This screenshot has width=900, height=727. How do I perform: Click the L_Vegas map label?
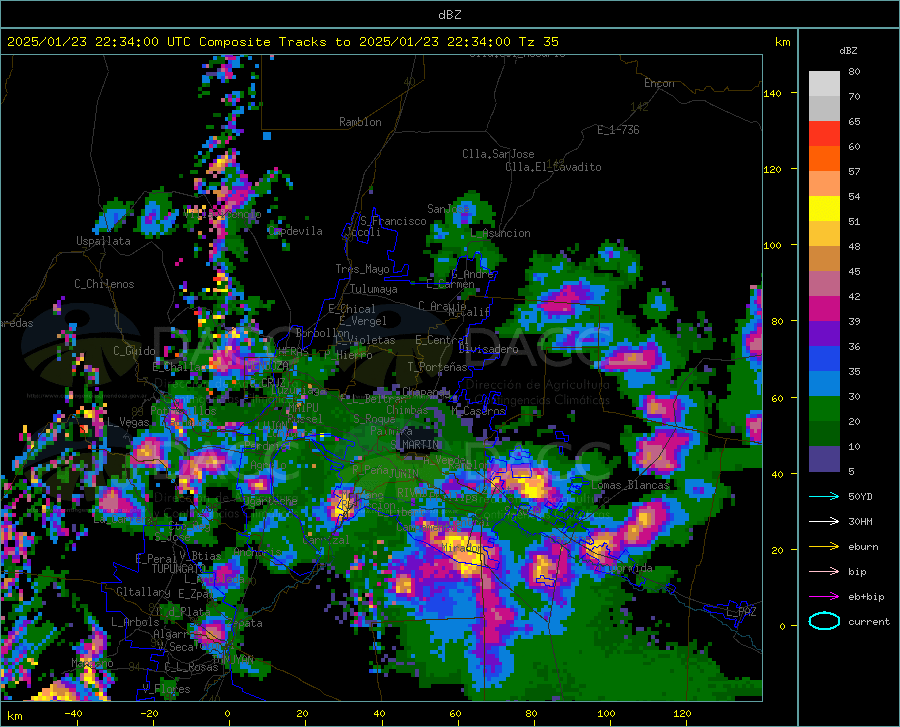[128, 422]
